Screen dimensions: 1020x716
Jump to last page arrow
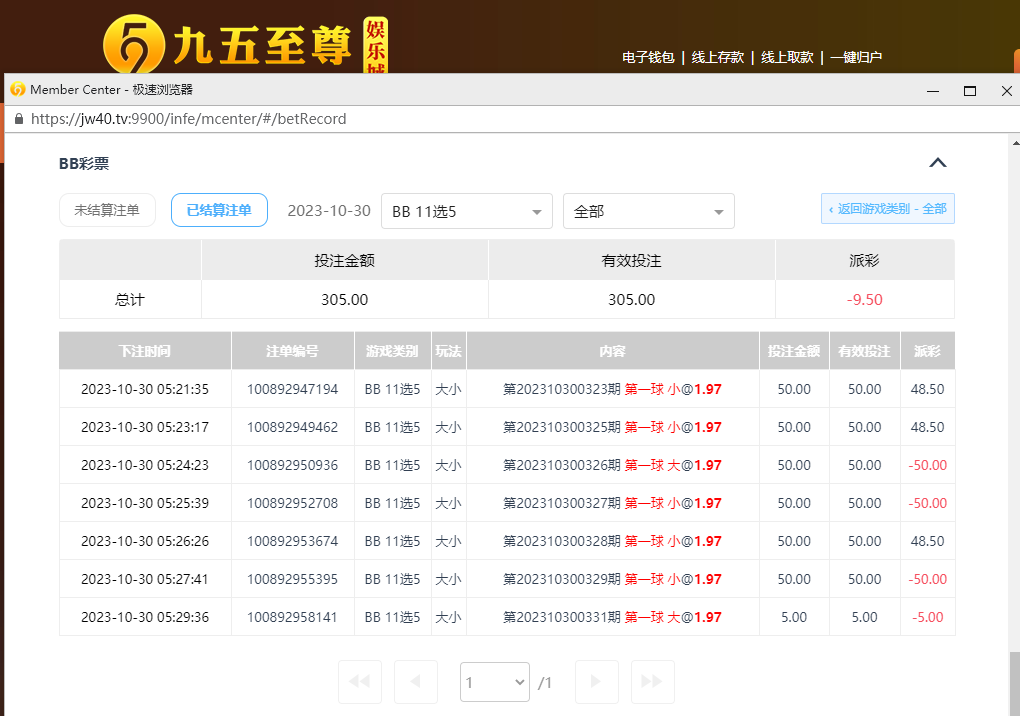pos(652,681)
